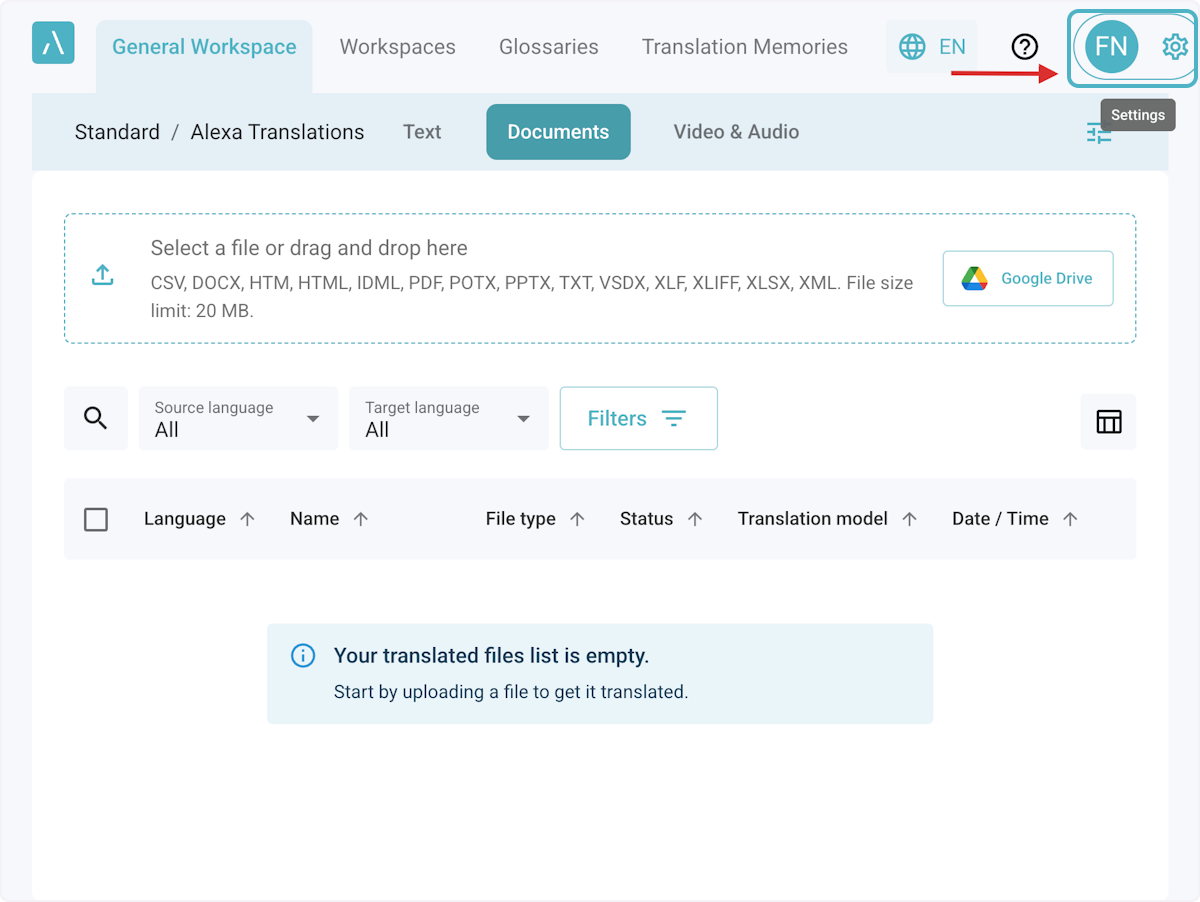
Task: Open the translation options sliders icon
Action: (1099, 133)
